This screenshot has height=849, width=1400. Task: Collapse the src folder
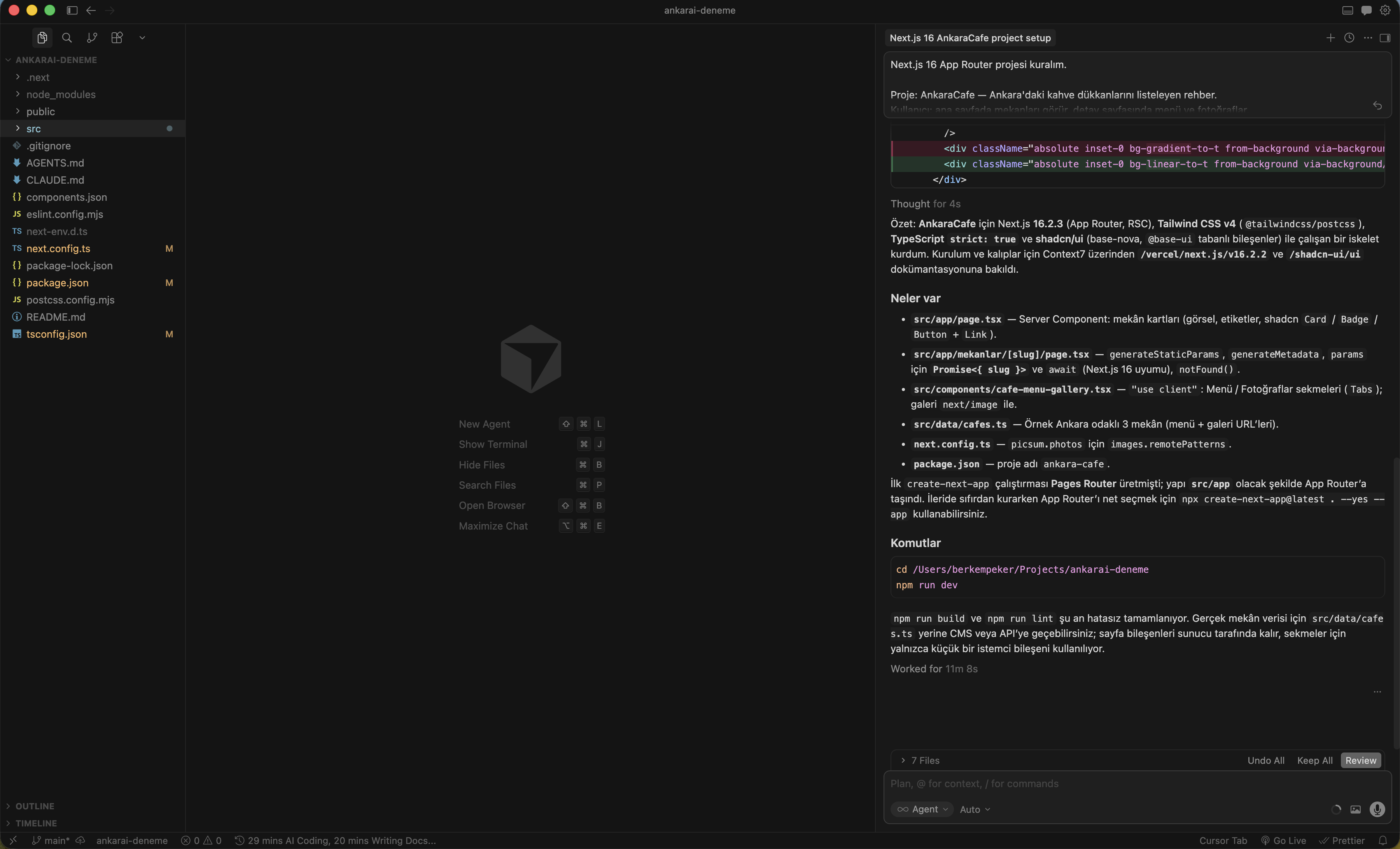point(34,128)
